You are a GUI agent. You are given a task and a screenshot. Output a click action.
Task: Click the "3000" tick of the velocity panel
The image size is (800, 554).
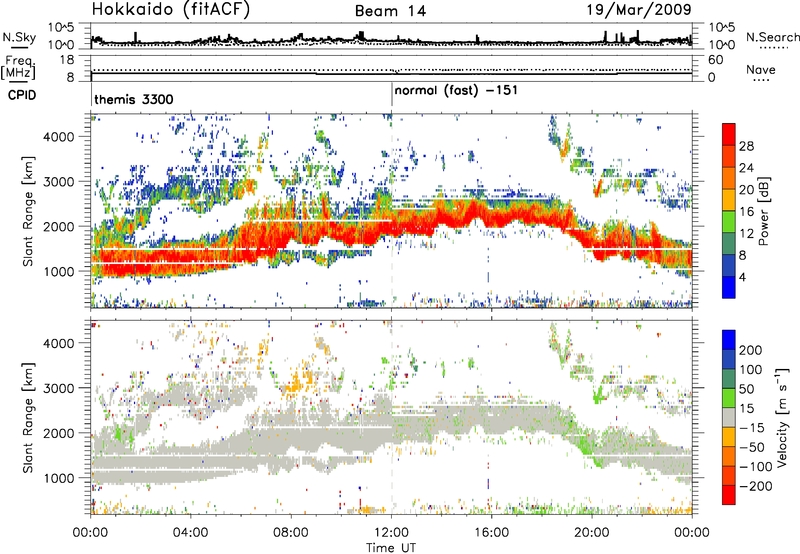[59, 389]
